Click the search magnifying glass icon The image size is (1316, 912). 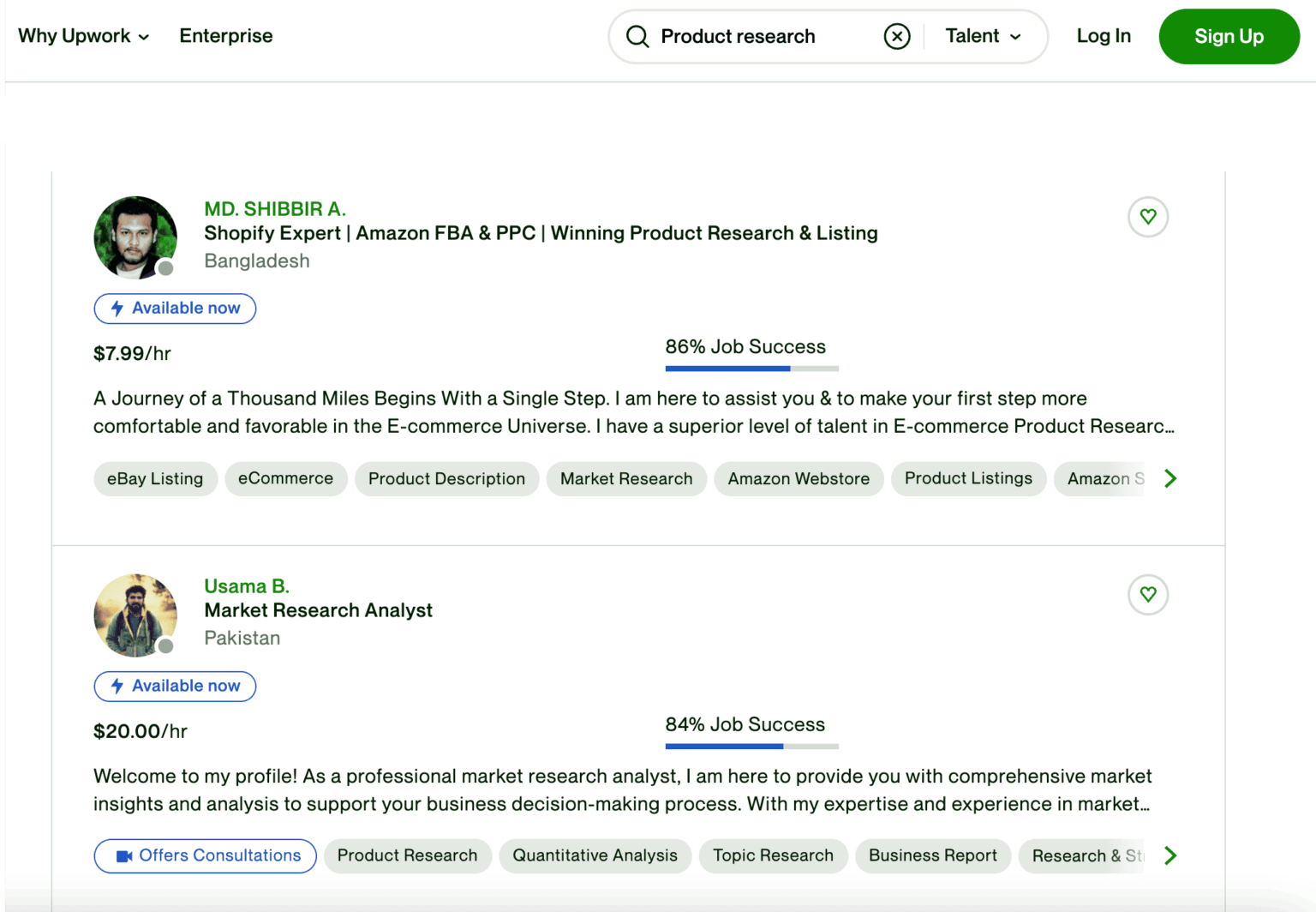(x=637, y=36)
